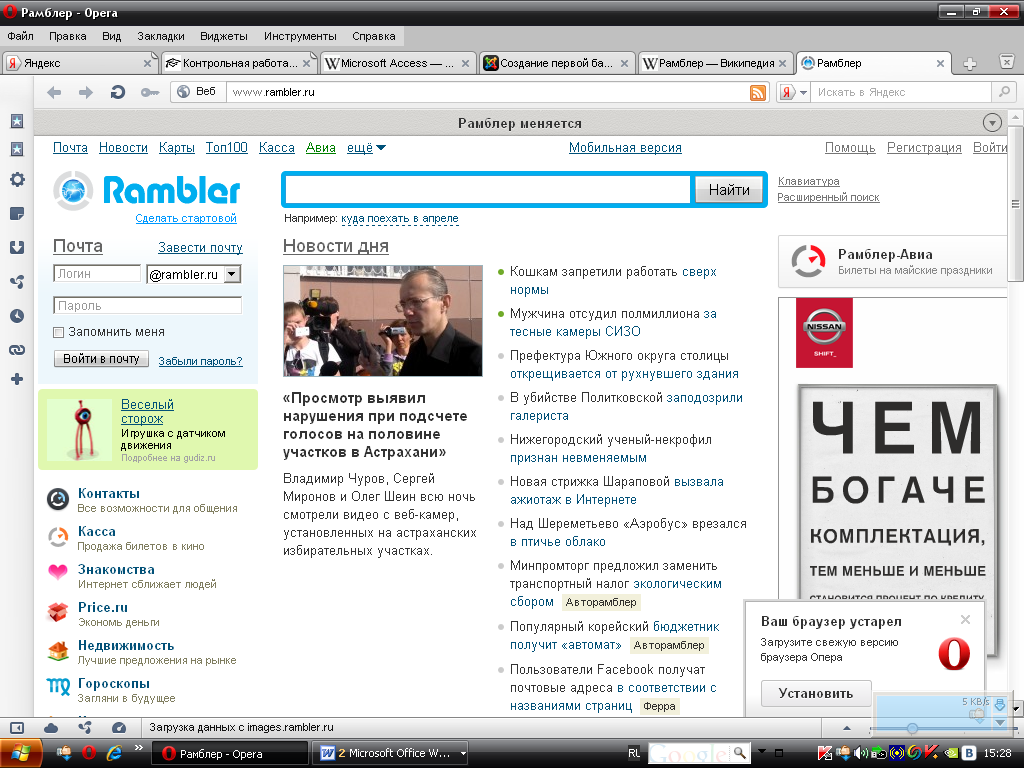Open the @rambler.ru domain dropdown
The height and width of the screenshot is (768, 1024).
(x=232, y=274)
